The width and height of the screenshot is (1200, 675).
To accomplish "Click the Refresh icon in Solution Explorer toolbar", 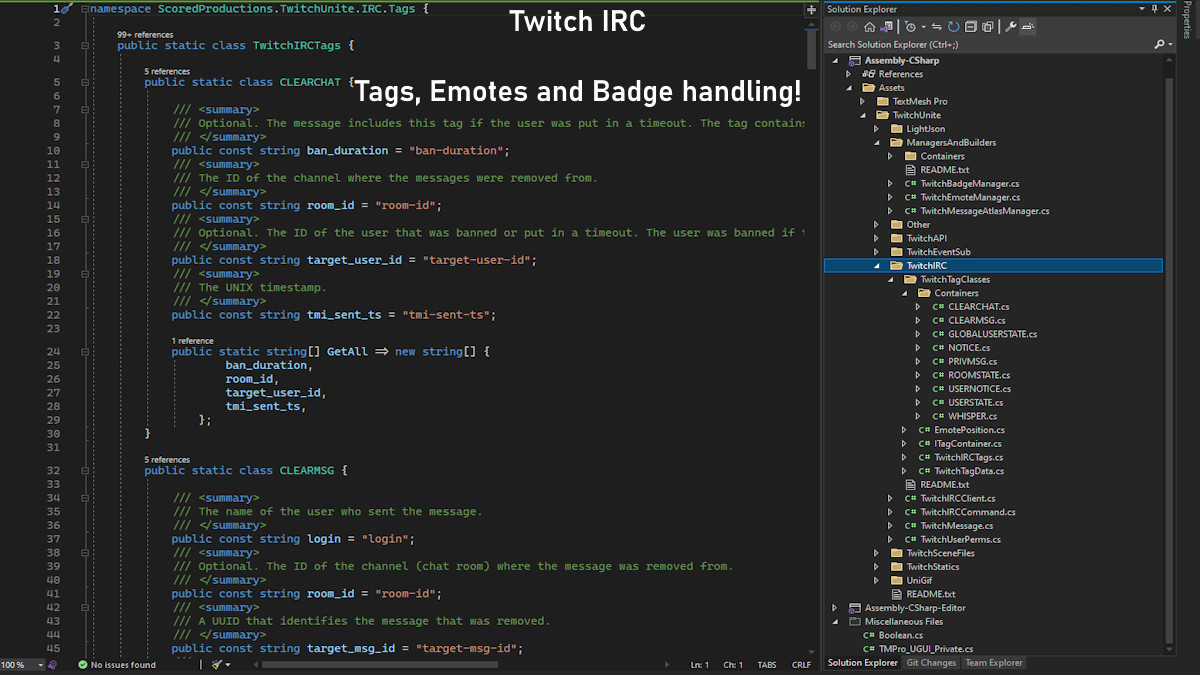I will click(x=953, y=27).
